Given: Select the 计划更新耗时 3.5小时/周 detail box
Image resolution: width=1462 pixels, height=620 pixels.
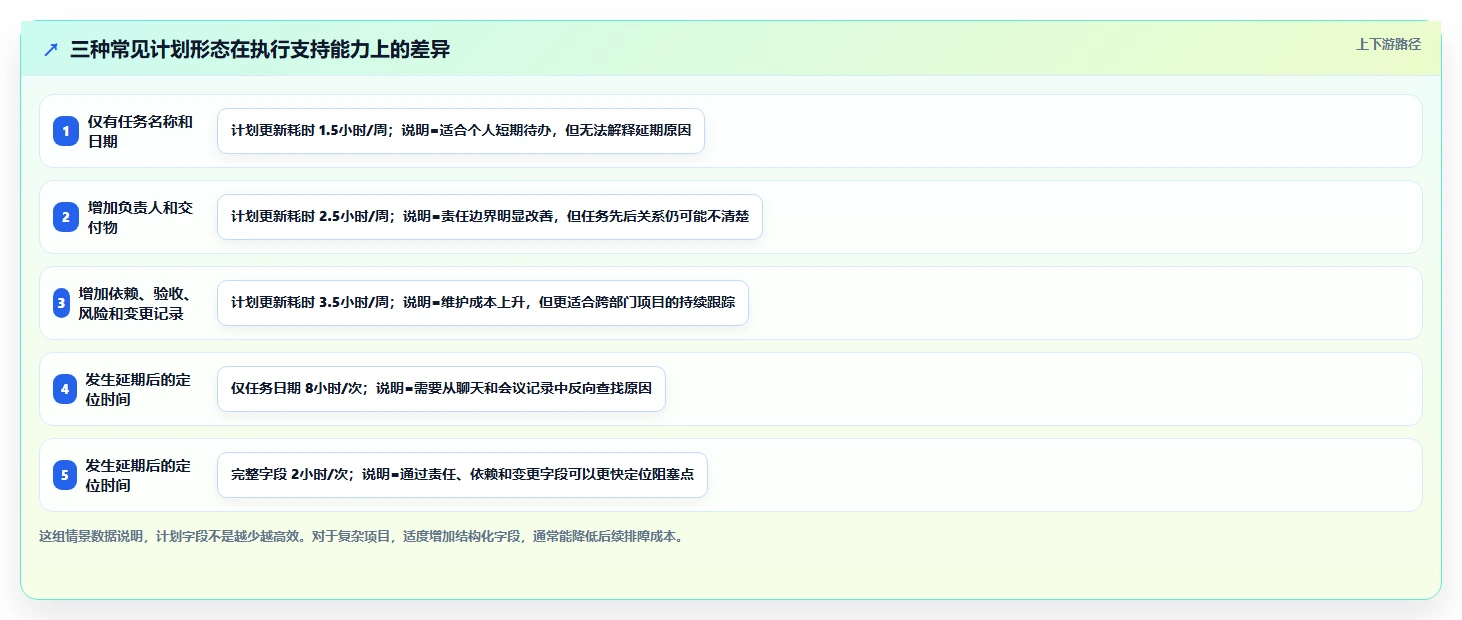Looking at the screenshot, I should (483, 303).
